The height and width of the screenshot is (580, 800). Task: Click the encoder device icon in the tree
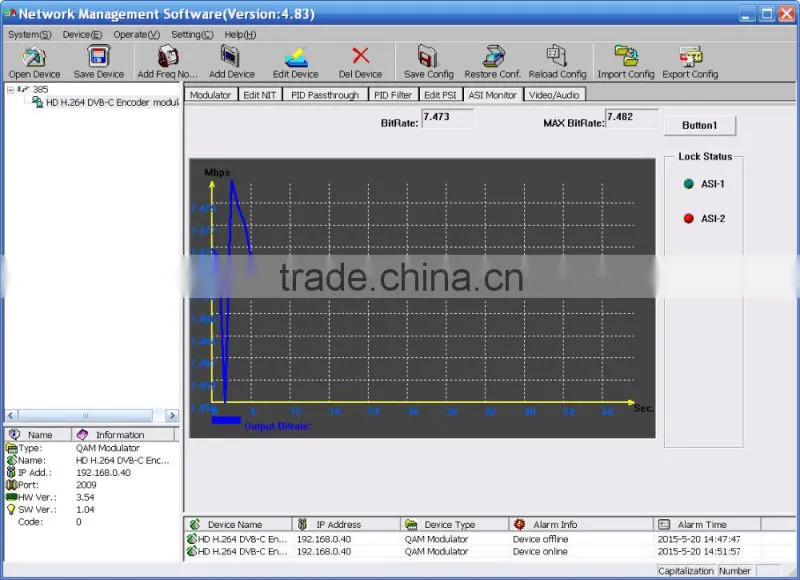38,102
